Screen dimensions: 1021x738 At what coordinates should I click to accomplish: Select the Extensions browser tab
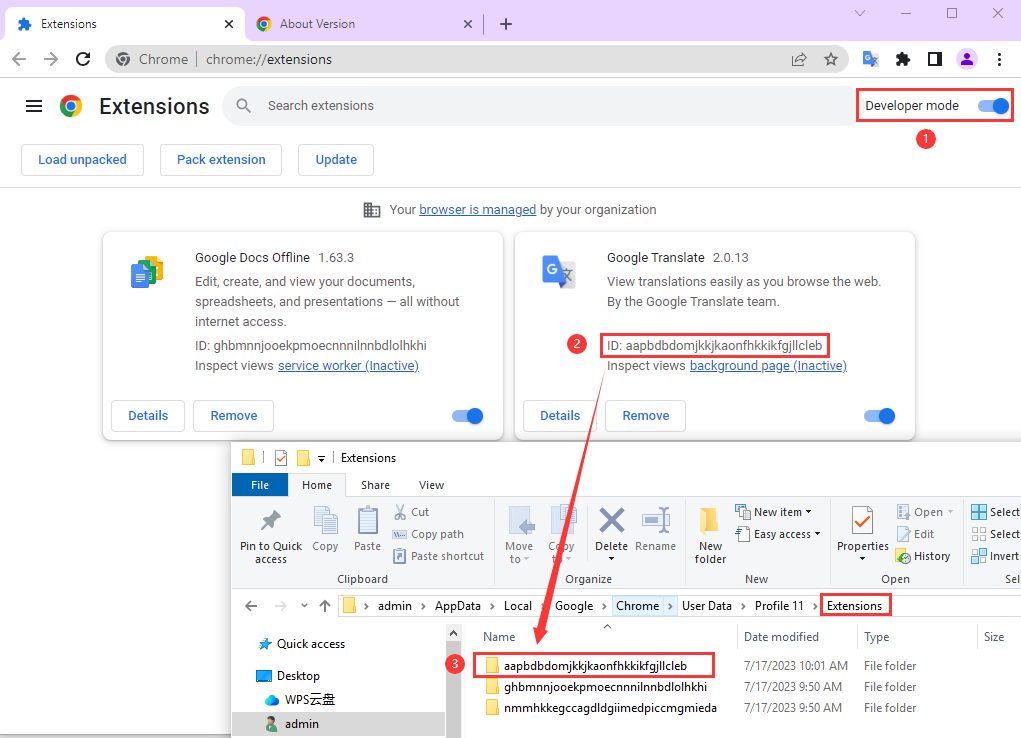124,24
